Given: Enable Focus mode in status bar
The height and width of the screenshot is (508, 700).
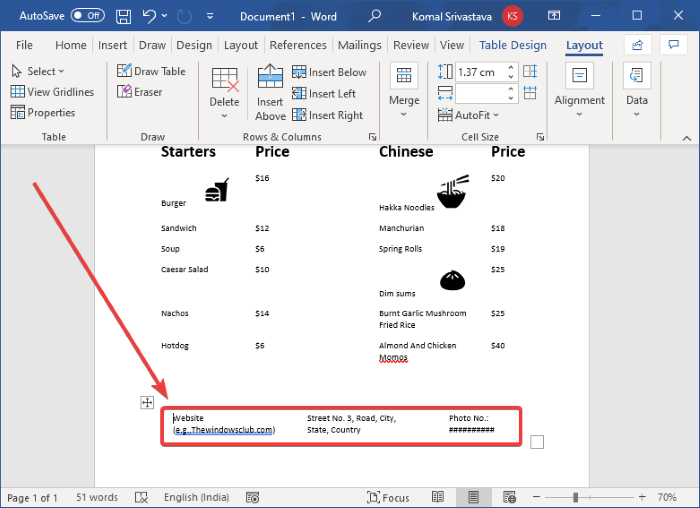Looking at the screenshot, I should click(x=388, y=497).
